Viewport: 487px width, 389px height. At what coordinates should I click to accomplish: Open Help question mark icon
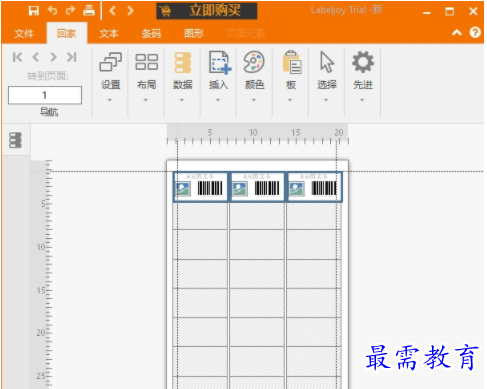point(475,33)
